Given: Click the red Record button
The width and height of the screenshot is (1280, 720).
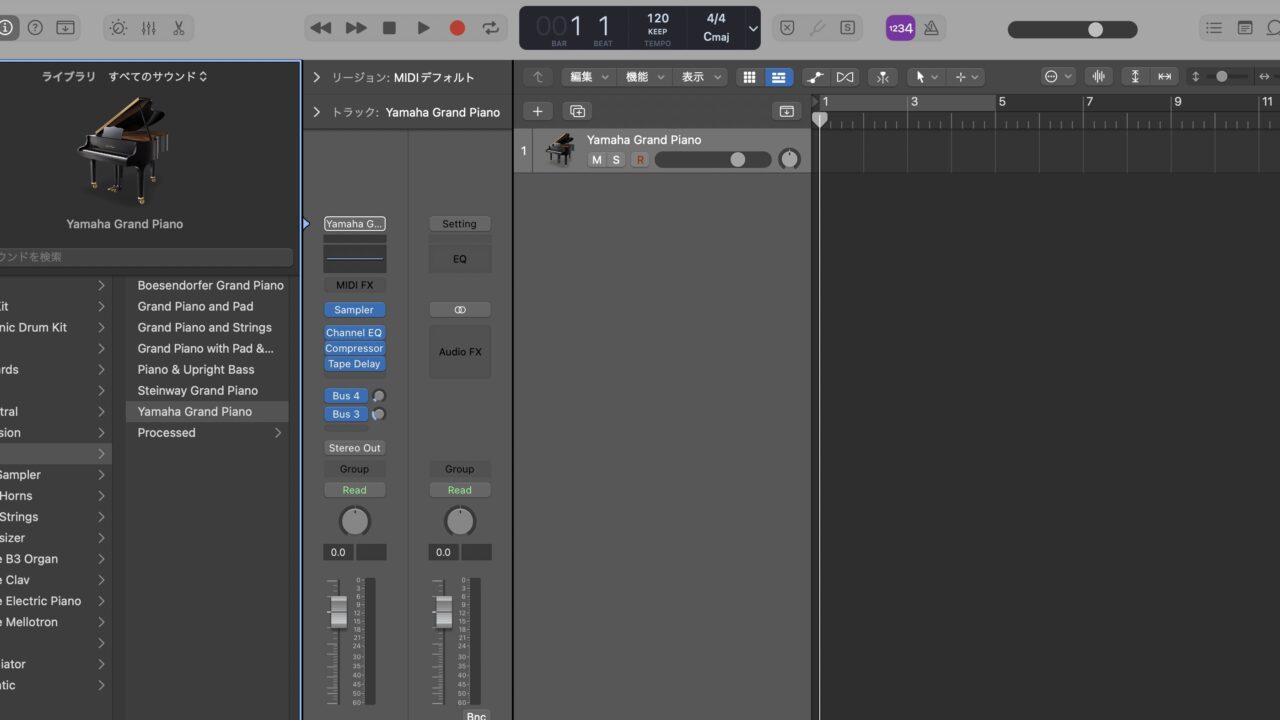Looking at the screenshot, I should (457, 28).
